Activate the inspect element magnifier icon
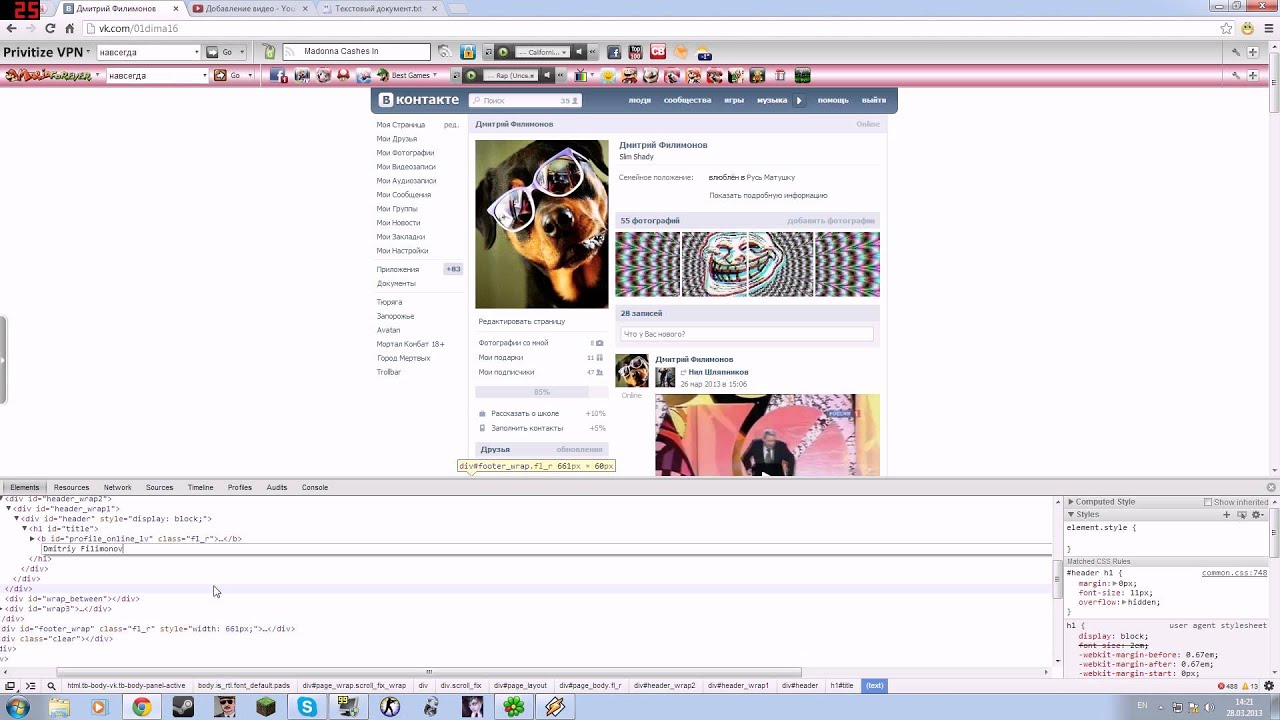Viewport: 1280px width, 720px height. (x=51, y=686)
